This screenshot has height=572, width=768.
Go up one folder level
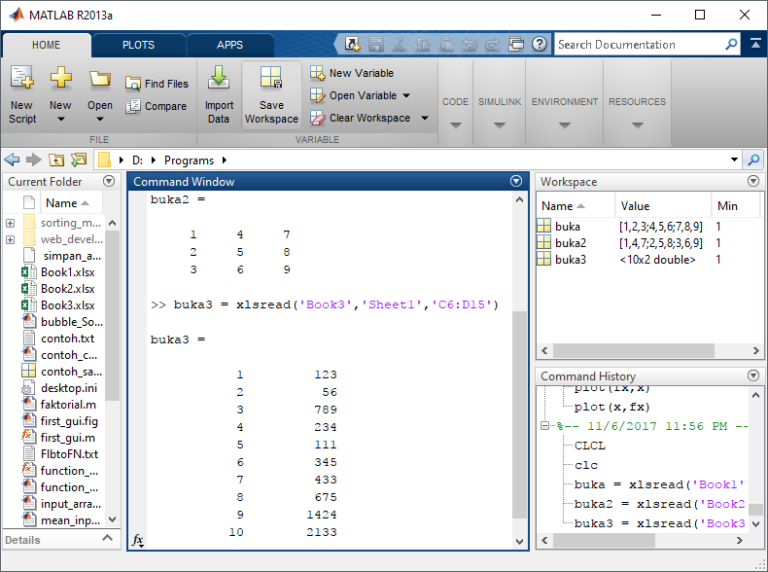click(56, 160)
